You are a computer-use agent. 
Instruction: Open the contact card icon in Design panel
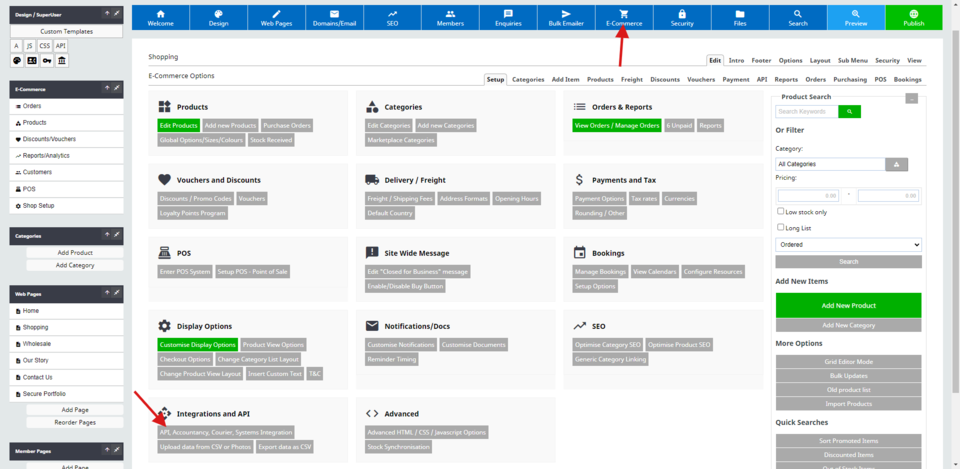pos(32,60)
